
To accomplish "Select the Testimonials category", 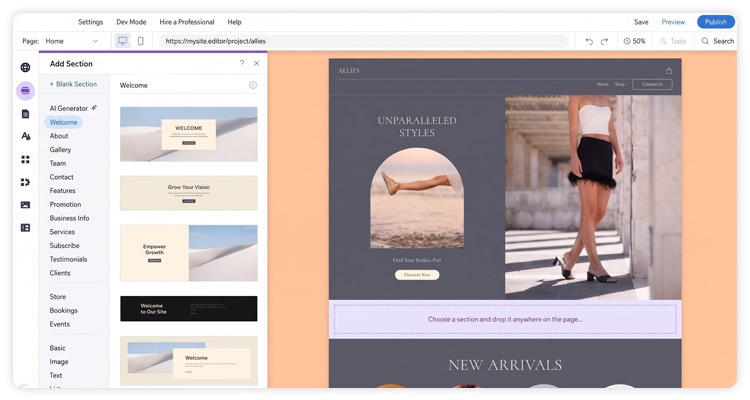I will click(x=68, y=259).
